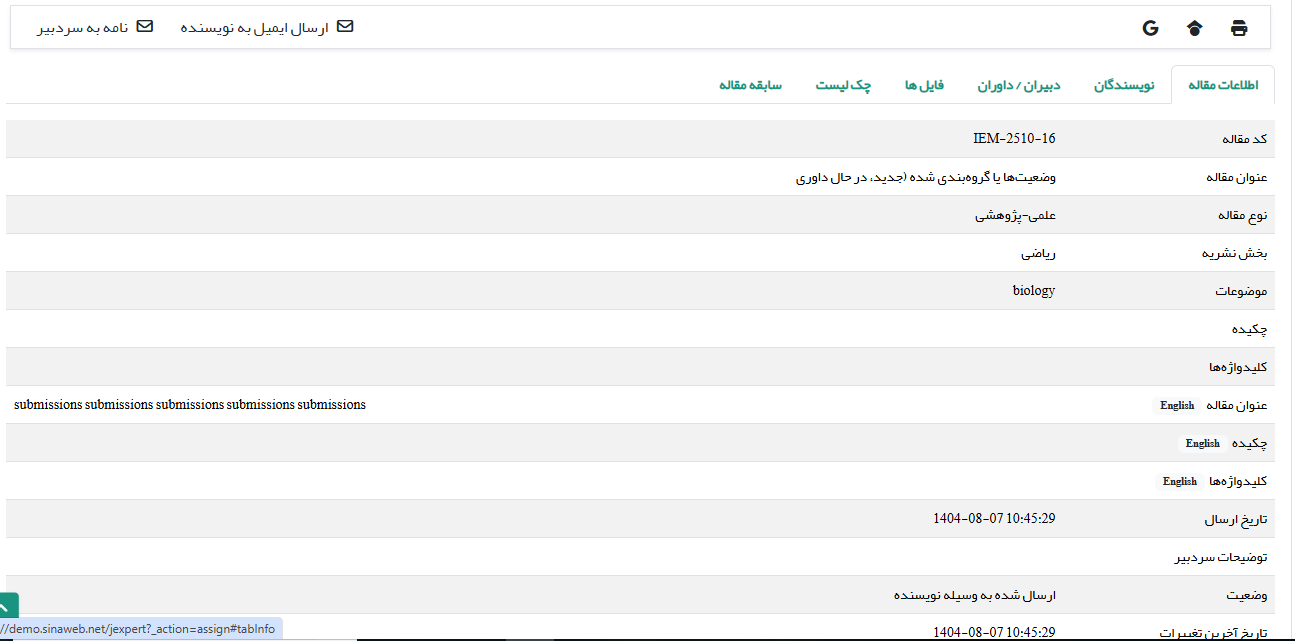
Task: Search article on Google with G icon
Action: tap(1150, 28)
